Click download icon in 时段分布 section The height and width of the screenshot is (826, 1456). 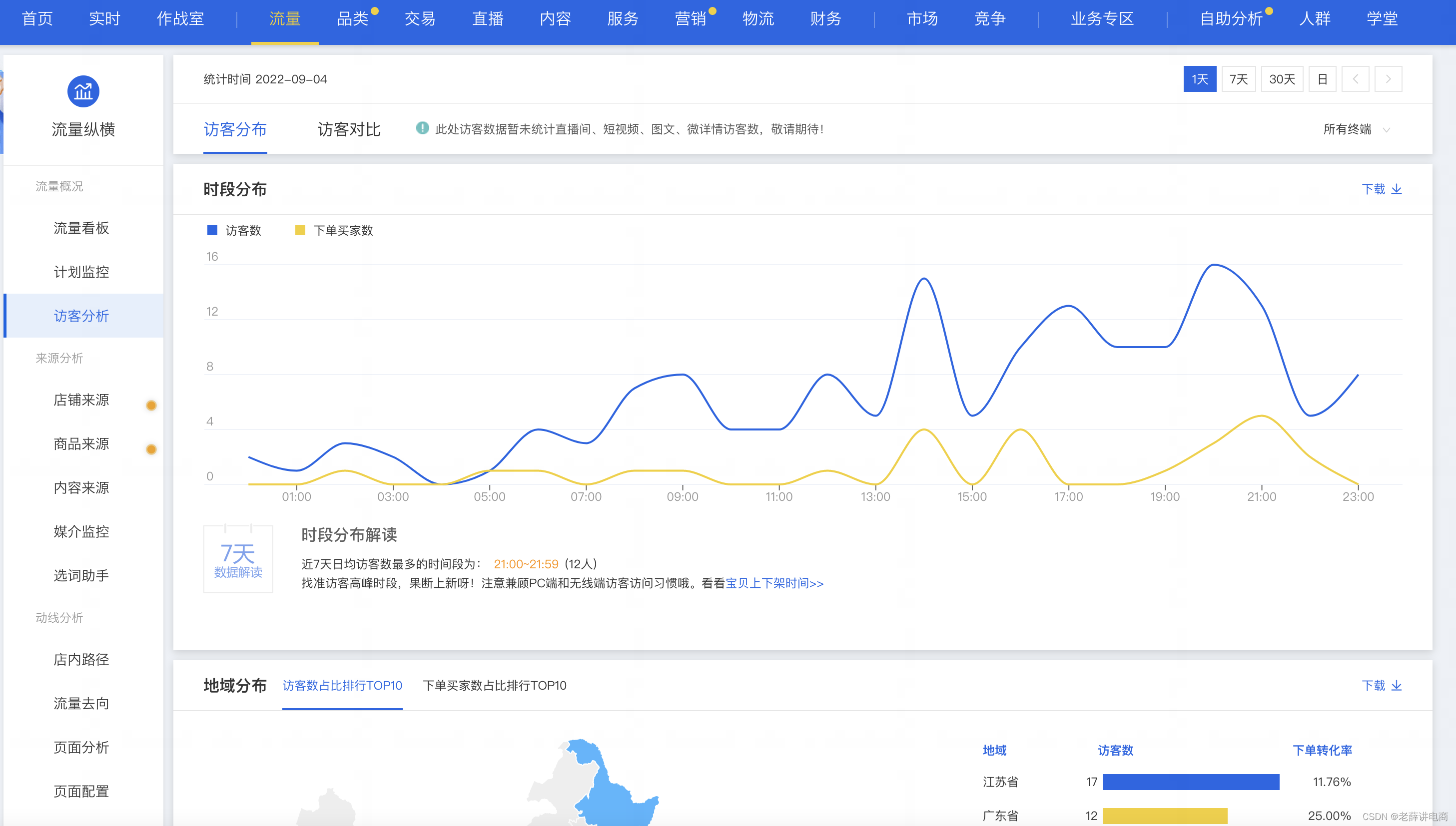[x=1397, y=189]
